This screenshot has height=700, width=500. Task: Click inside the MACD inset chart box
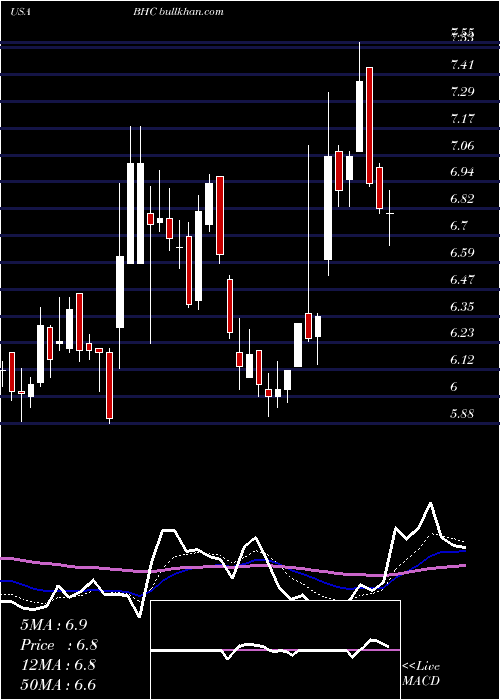click(275, 650)
